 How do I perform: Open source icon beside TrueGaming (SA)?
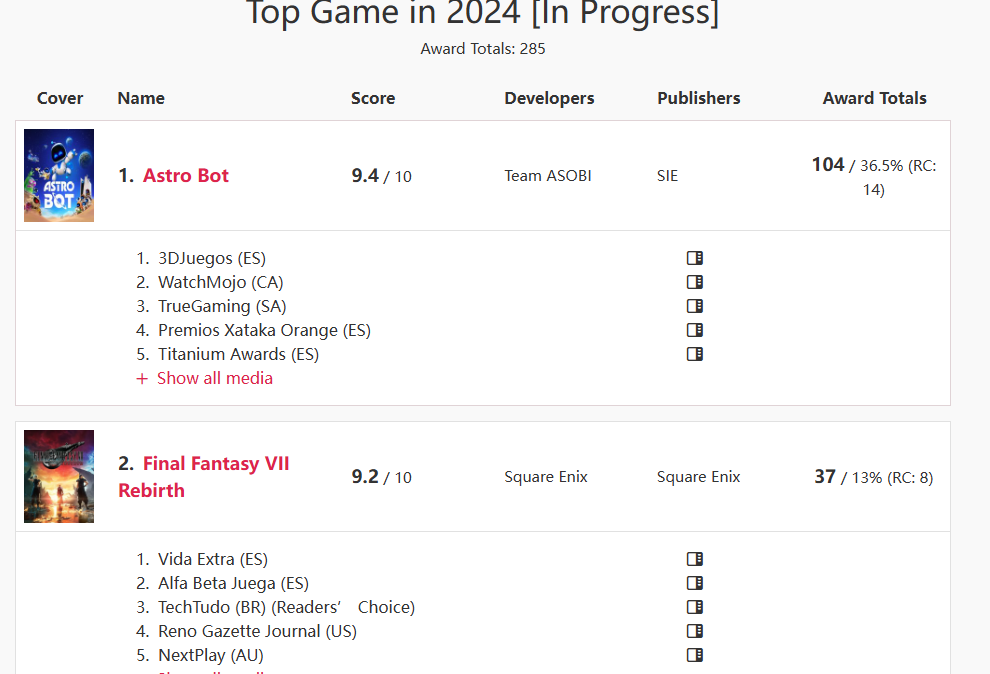[695, 306]
